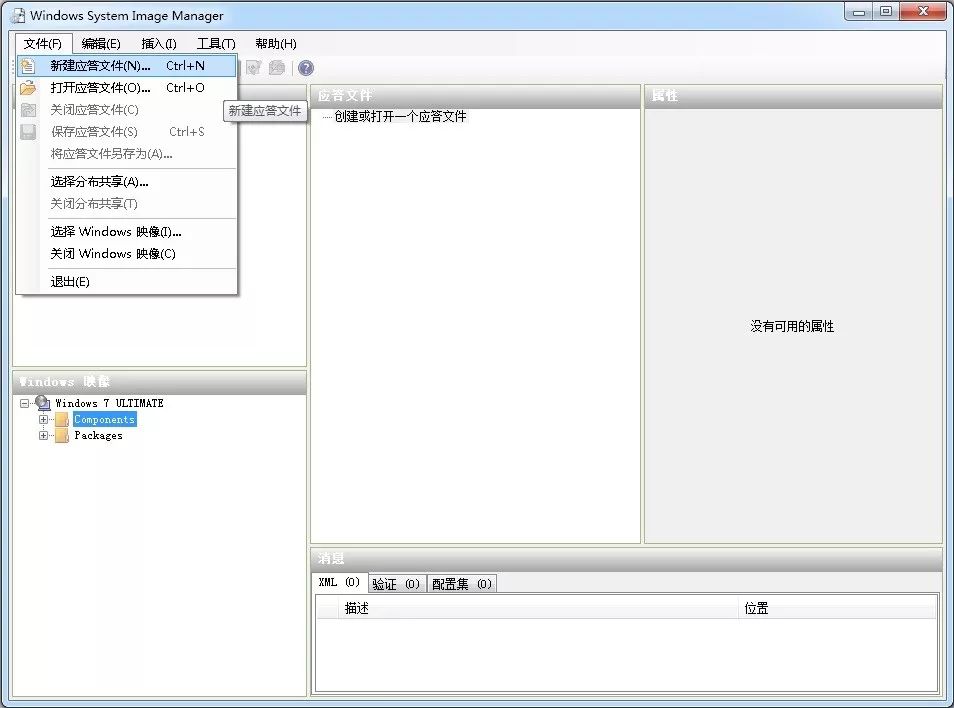This screenshot has width=954, height=708.
Task: Expand the Components tree node
Action: [43, 419]
